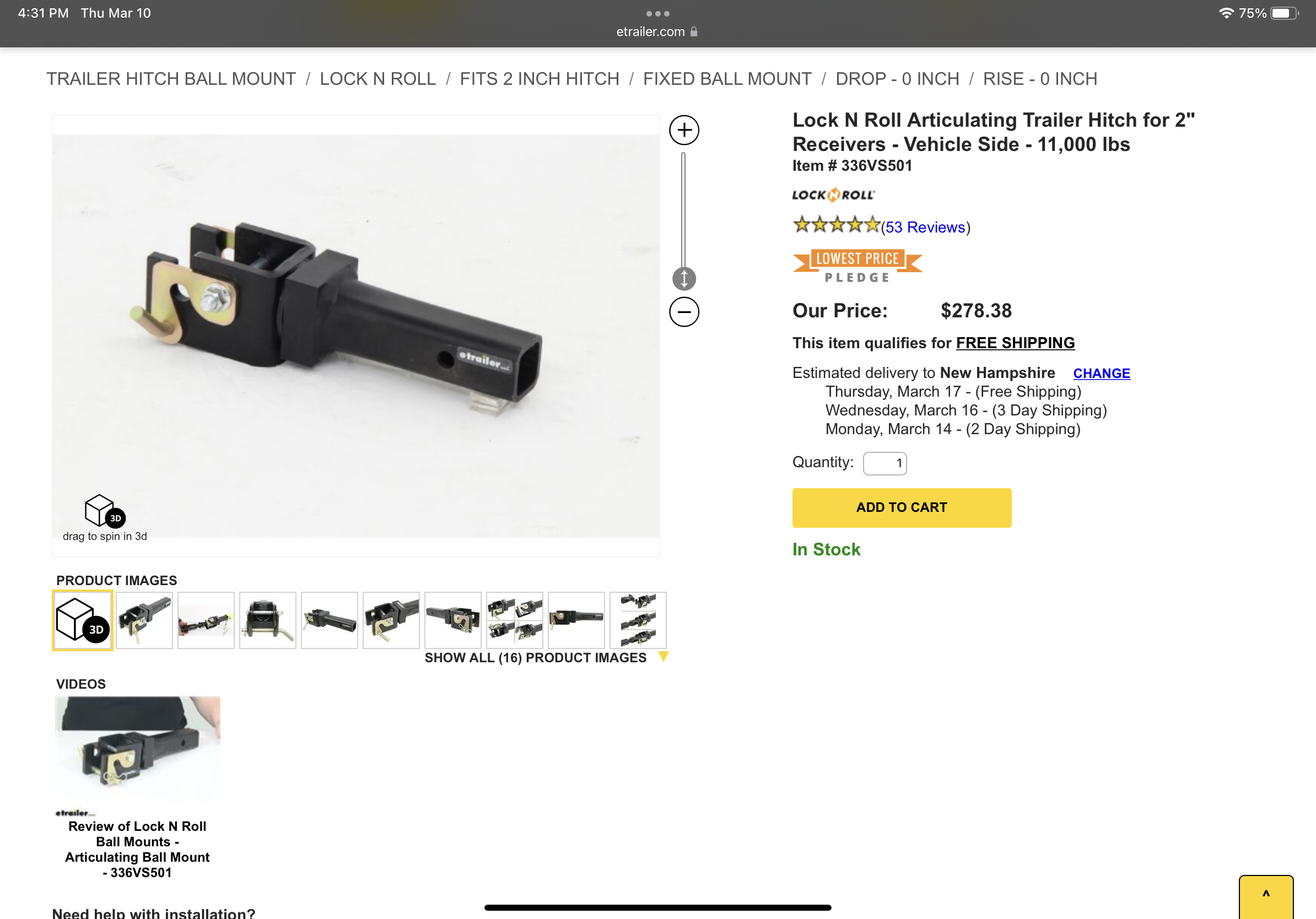The height and width of the screenshot is (919, 1316).
Task: Click the Add To Cart button
Action: (901, 507)
